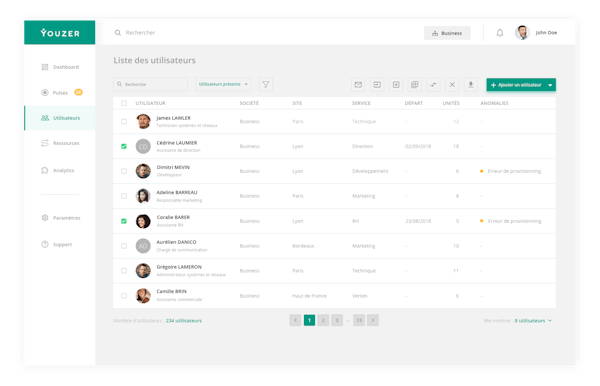Sort by the UTILISATEUR column header
Screen dimensions: 600x386
pyautogui.click(x=150, y=103)
